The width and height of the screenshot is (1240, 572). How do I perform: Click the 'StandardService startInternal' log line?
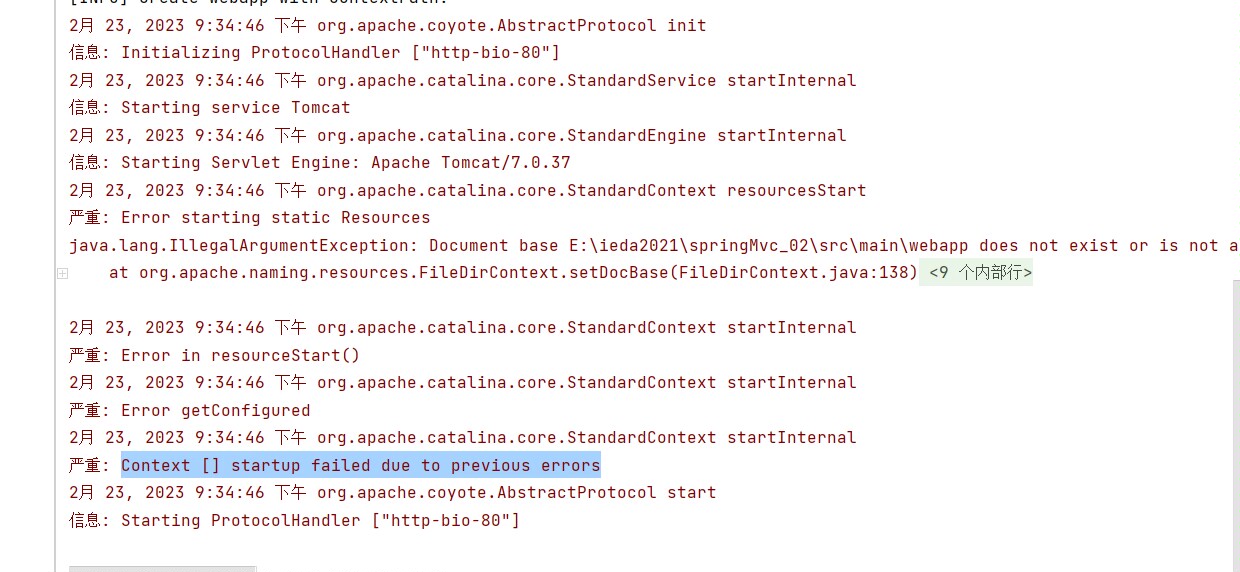(x=463, y=80)
